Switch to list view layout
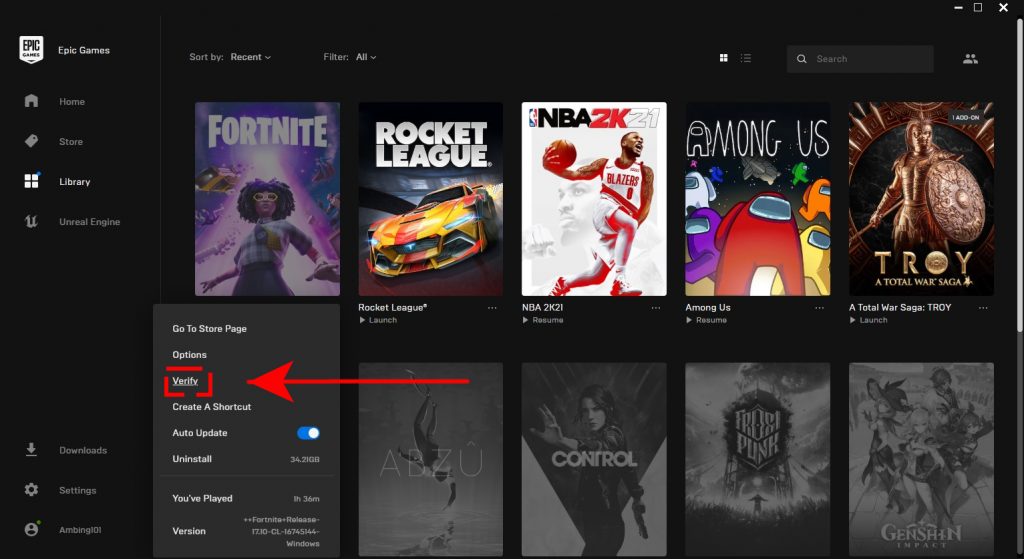Viewport: 1024px width, 559px height. pyautogui.click(x=746, y=58)
